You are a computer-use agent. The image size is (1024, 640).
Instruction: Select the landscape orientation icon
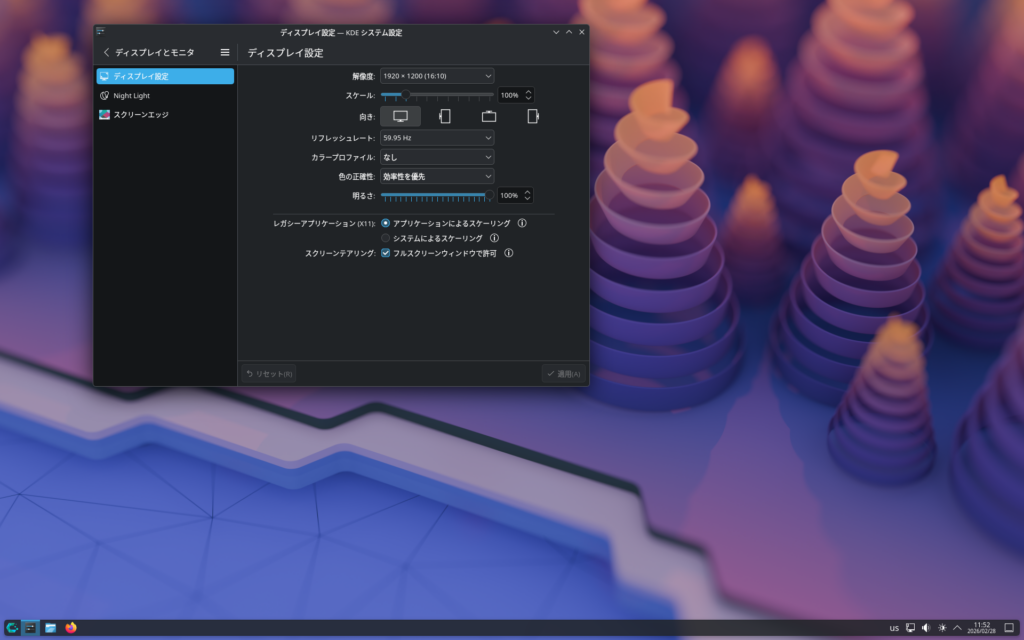(x=400, y=116)
